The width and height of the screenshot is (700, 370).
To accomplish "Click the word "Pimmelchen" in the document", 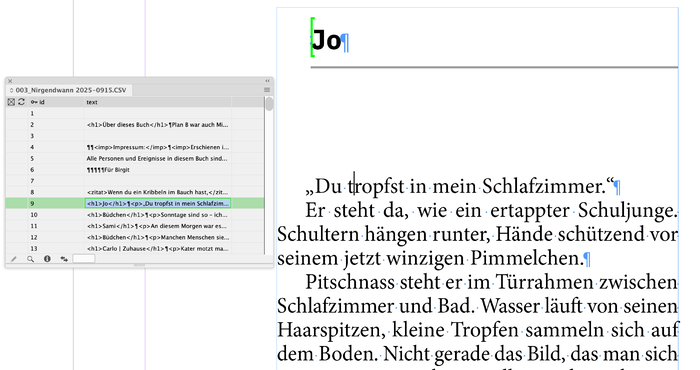I will (x=525, y=258).
